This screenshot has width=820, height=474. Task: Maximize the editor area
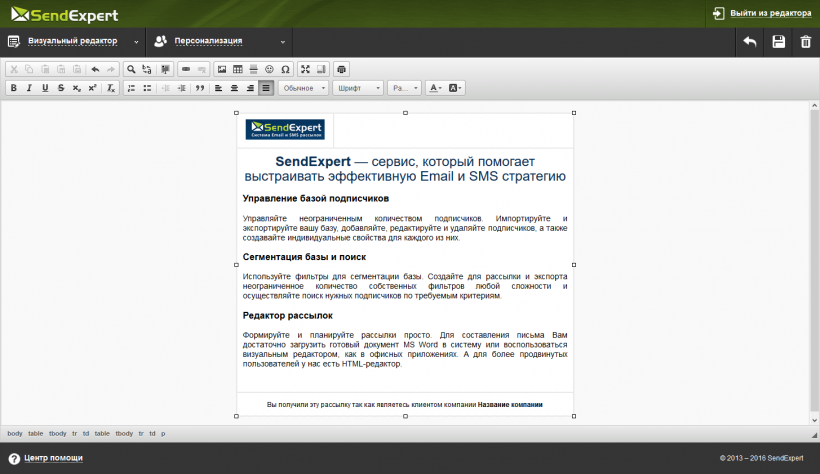[x=305, y=69]
